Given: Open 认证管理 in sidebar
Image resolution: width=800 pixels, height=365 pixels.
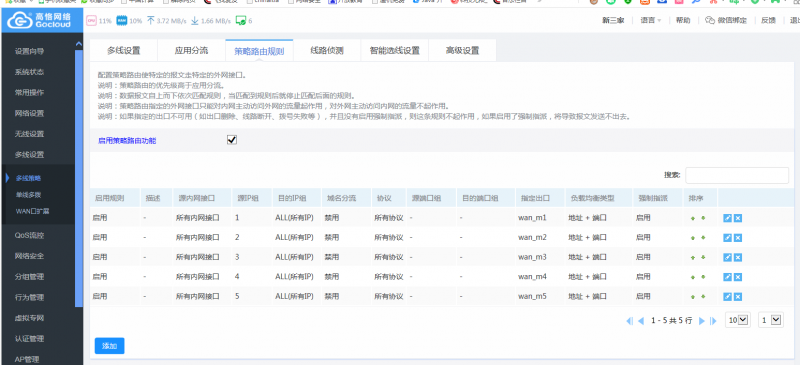Looking at the screenshot, I should tap(29, 338).
